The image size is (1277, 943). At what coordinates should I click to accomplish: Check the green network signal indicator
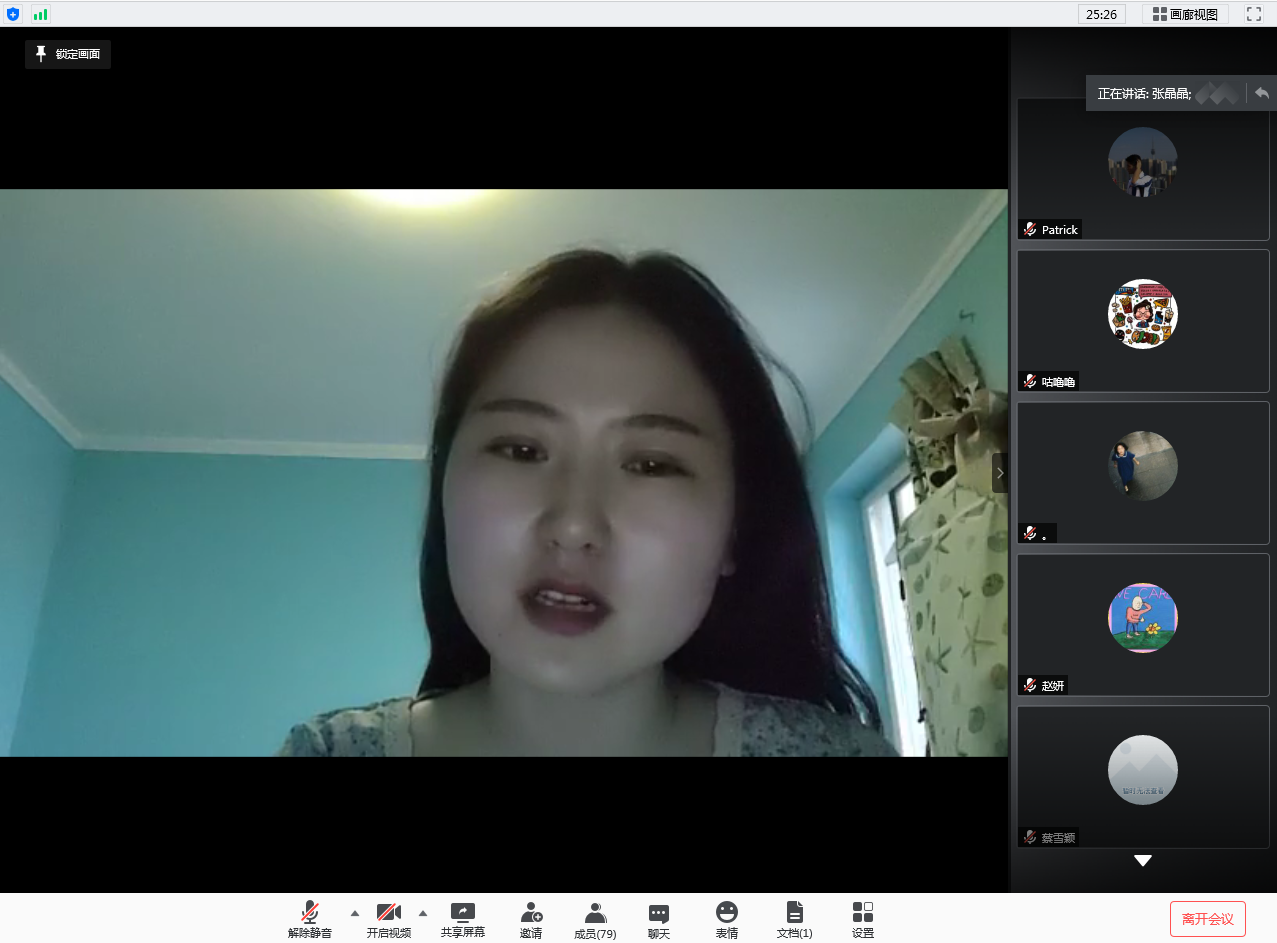[x=40, y=14]
